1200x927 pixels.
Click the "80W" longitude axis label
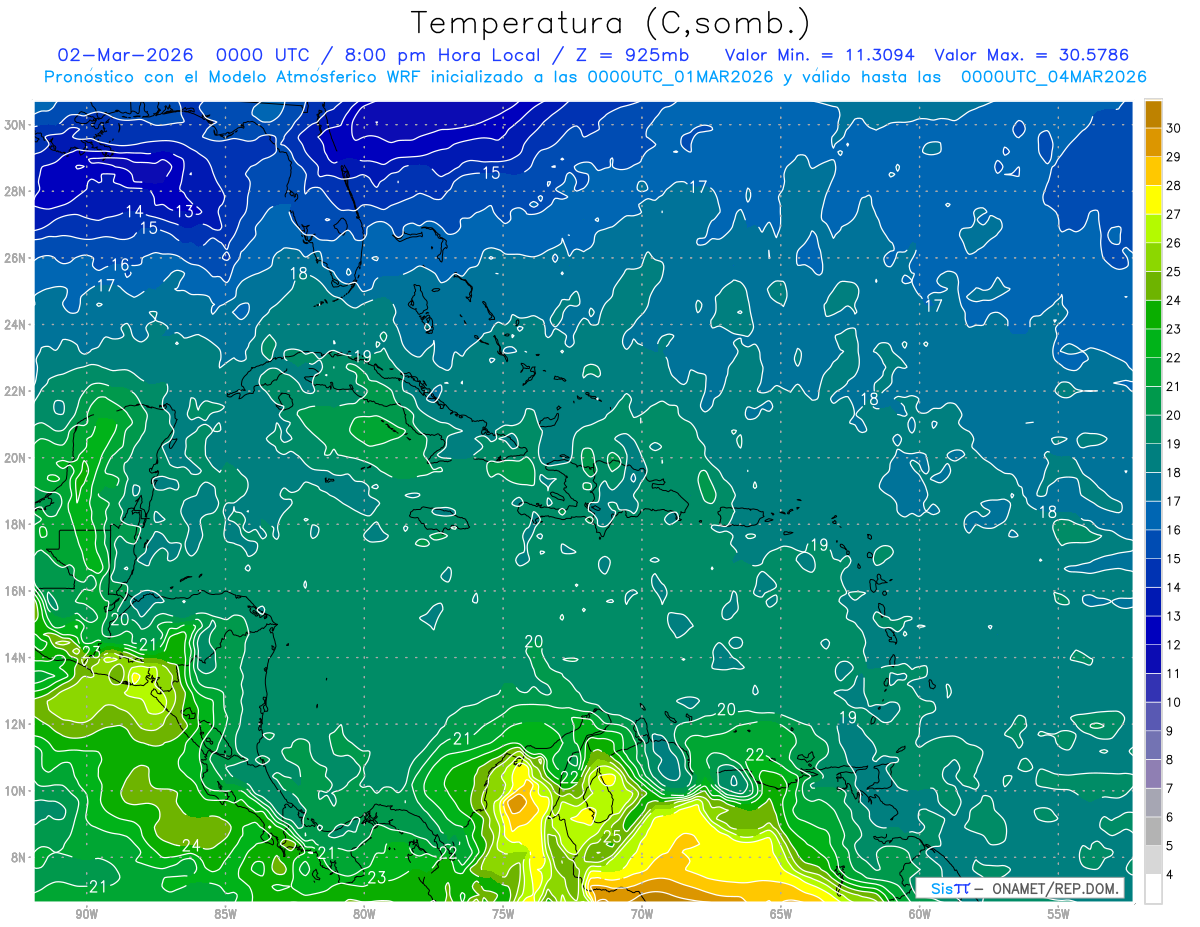[364, 914]
